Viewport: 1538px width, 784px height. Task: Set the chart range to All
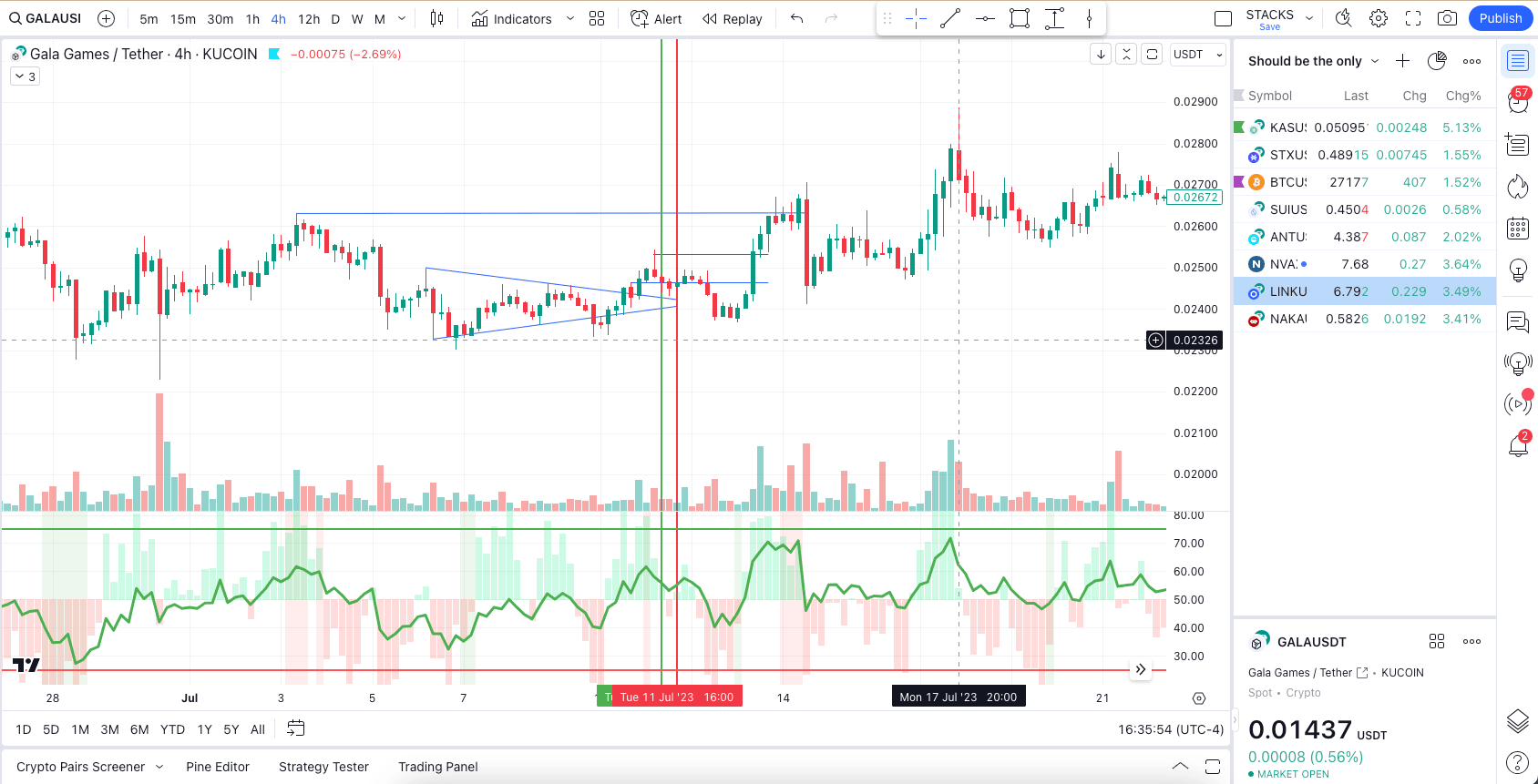coord(258,729)
